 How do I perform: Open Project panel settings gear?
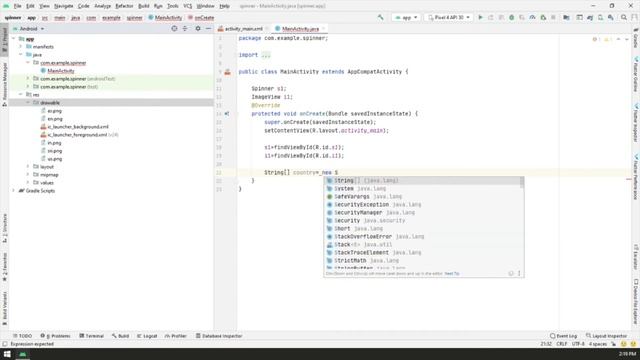click(198, 29)
